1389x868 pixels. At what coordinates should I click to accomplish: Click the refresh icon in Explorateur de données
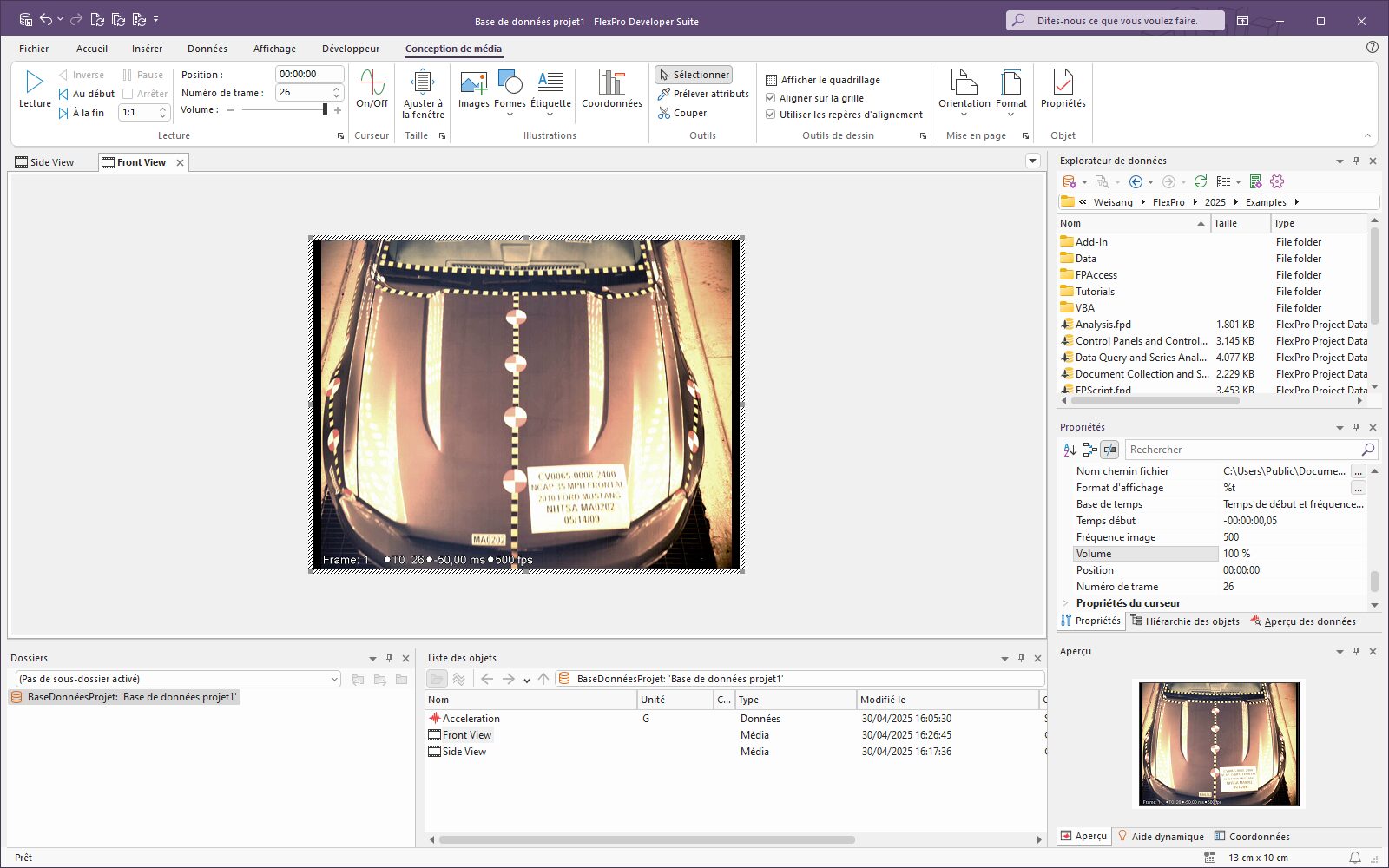click(x=1201, y=181)
